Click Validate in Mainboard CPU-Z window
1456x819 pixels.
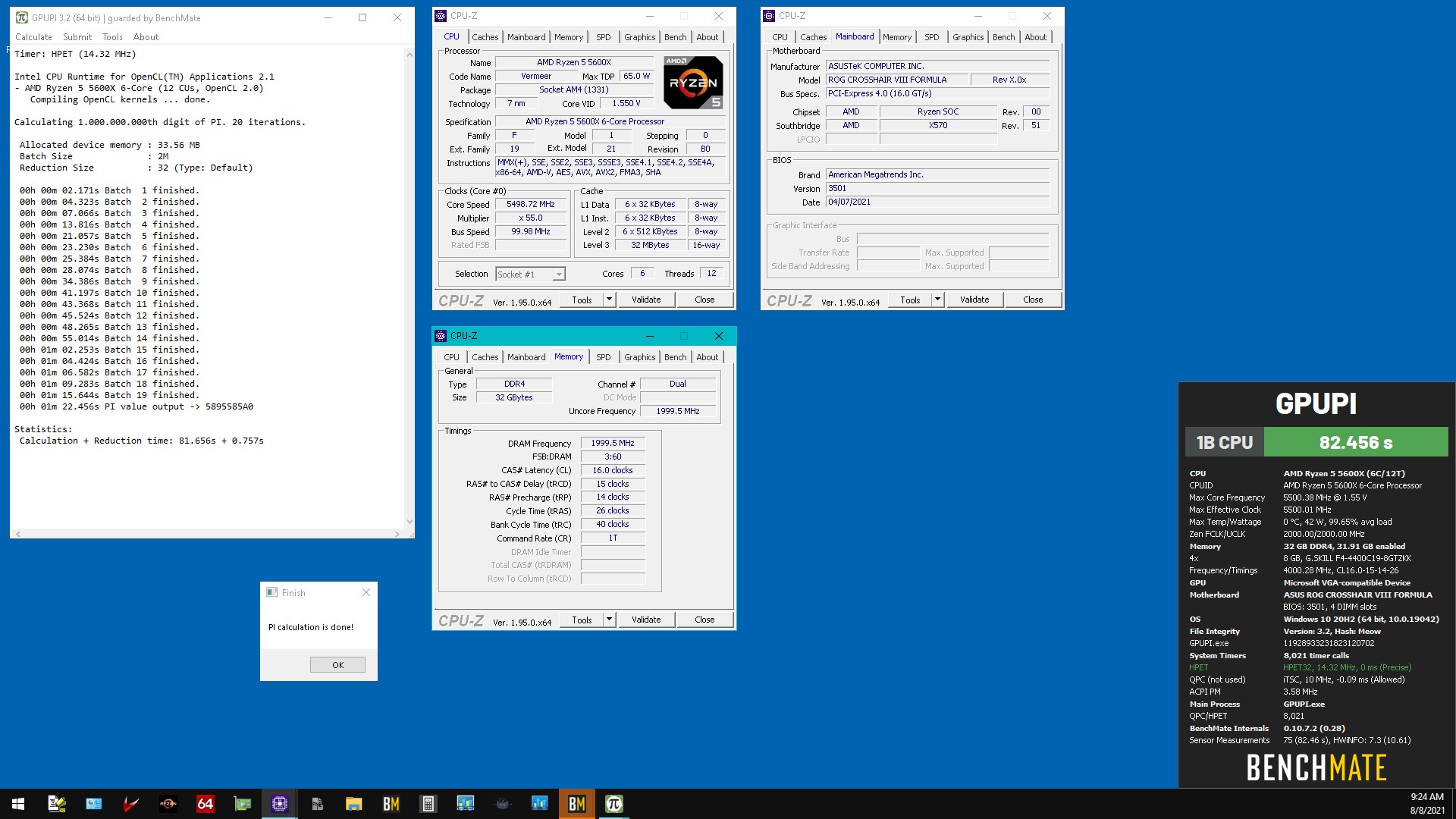tap(974, 300)
